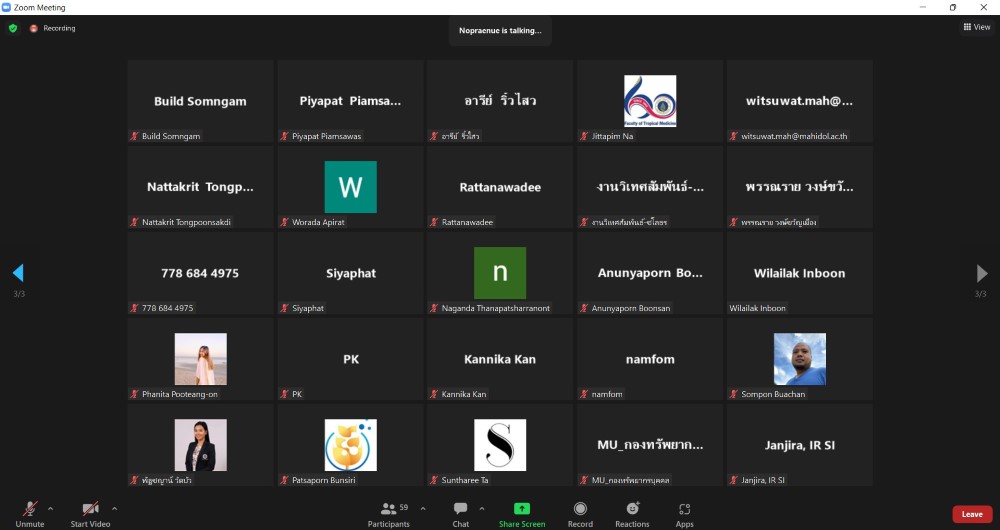
Task: Click the green Share Screen icon
Action: [522, 514]
